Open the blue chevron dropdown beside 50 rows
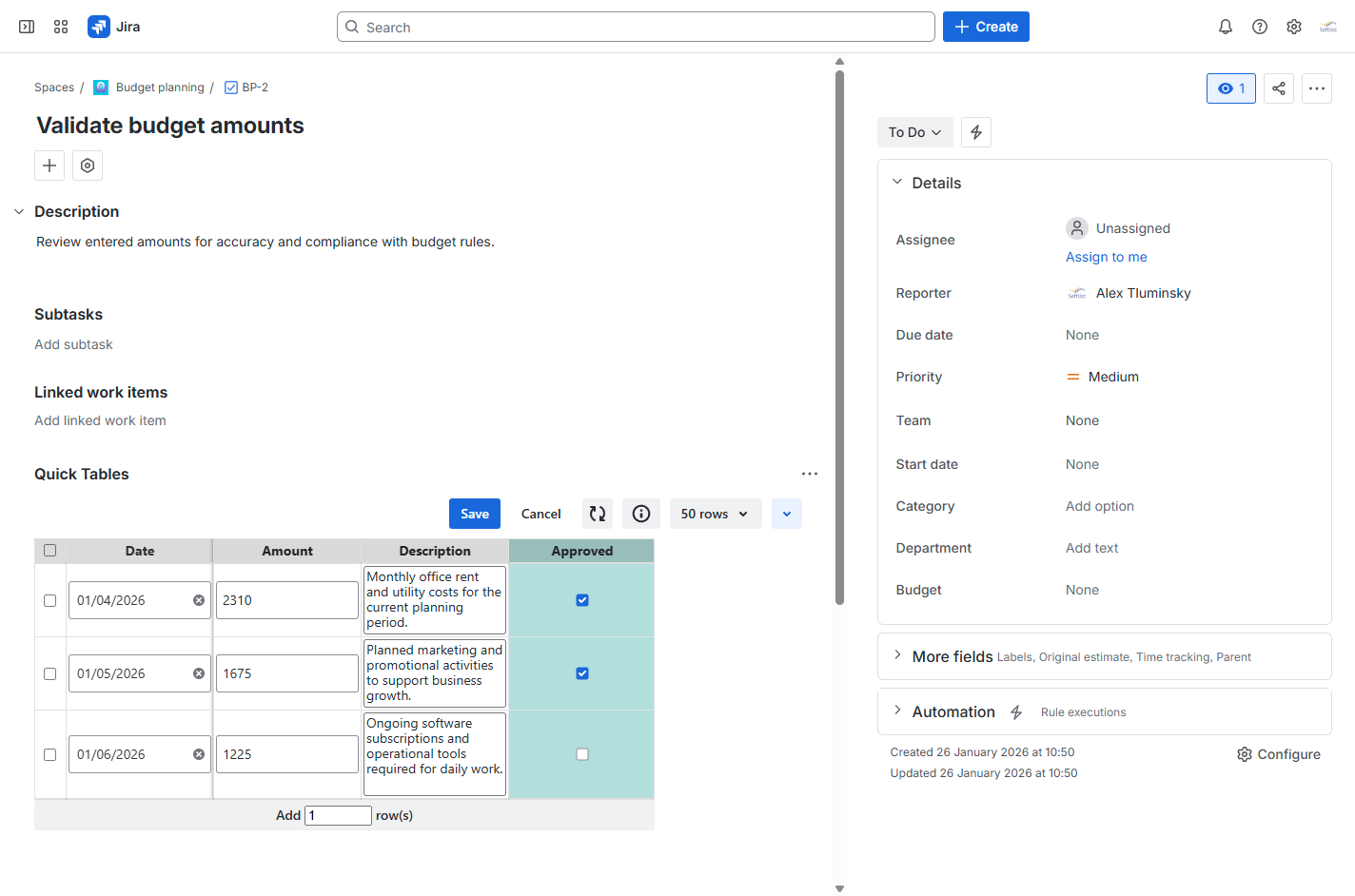 coord(787,514)
